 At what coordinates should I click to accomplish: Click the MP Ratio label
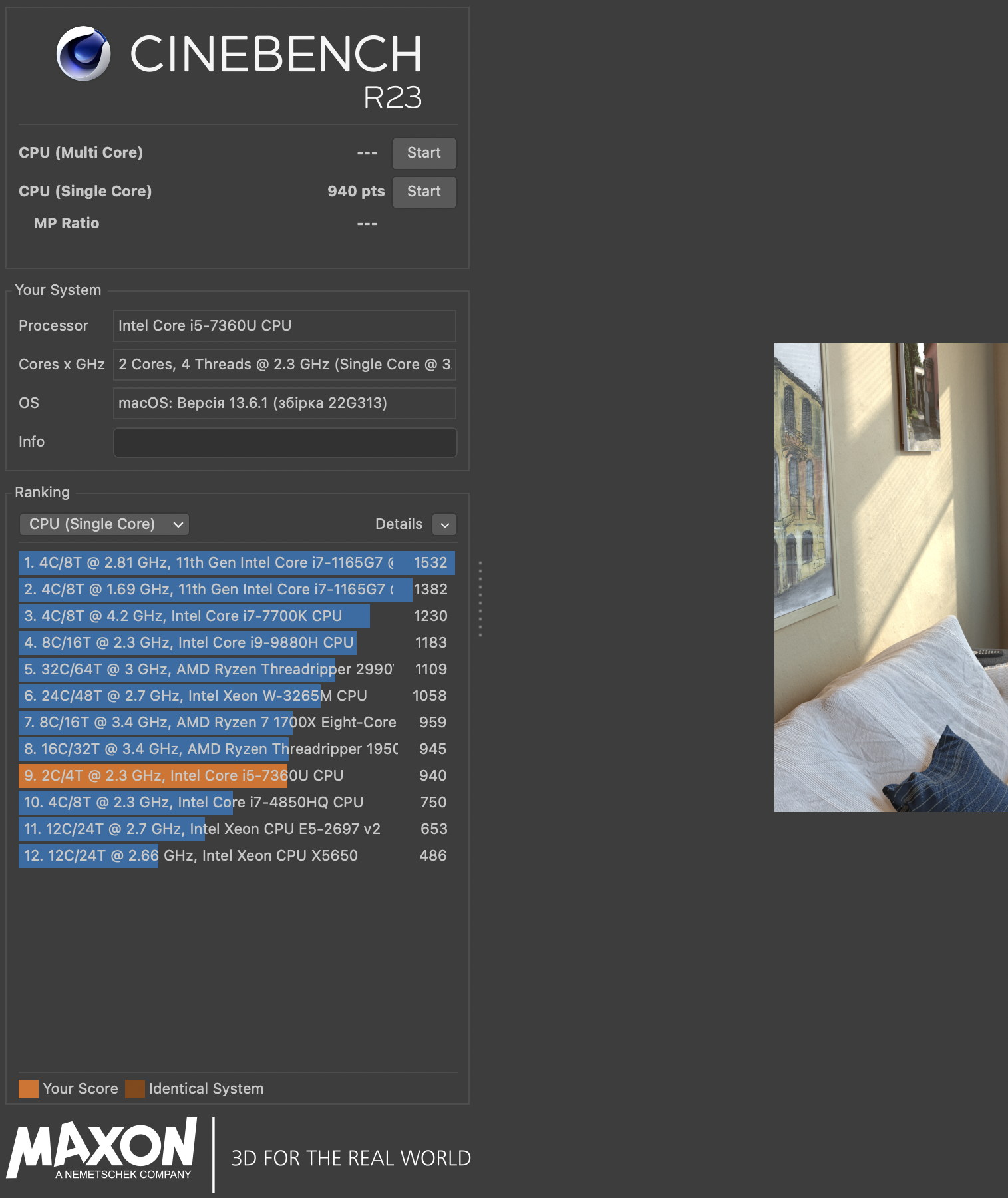[x=67, y=224]
